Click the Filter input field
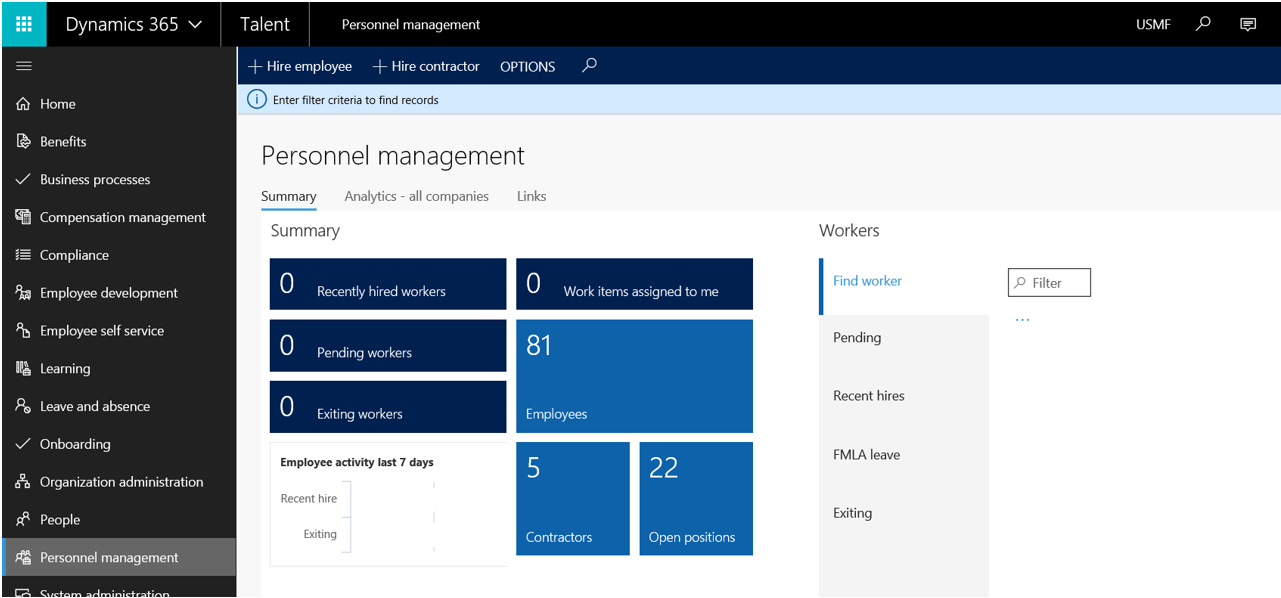1281x598 pixels. [1049, 283]
